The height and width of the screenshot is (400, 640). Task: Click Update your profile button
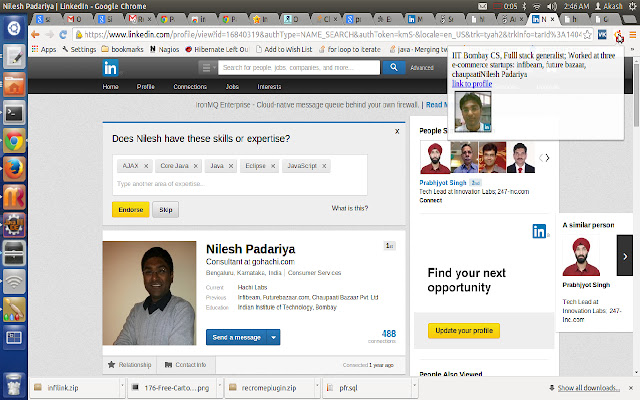(464, 331)
